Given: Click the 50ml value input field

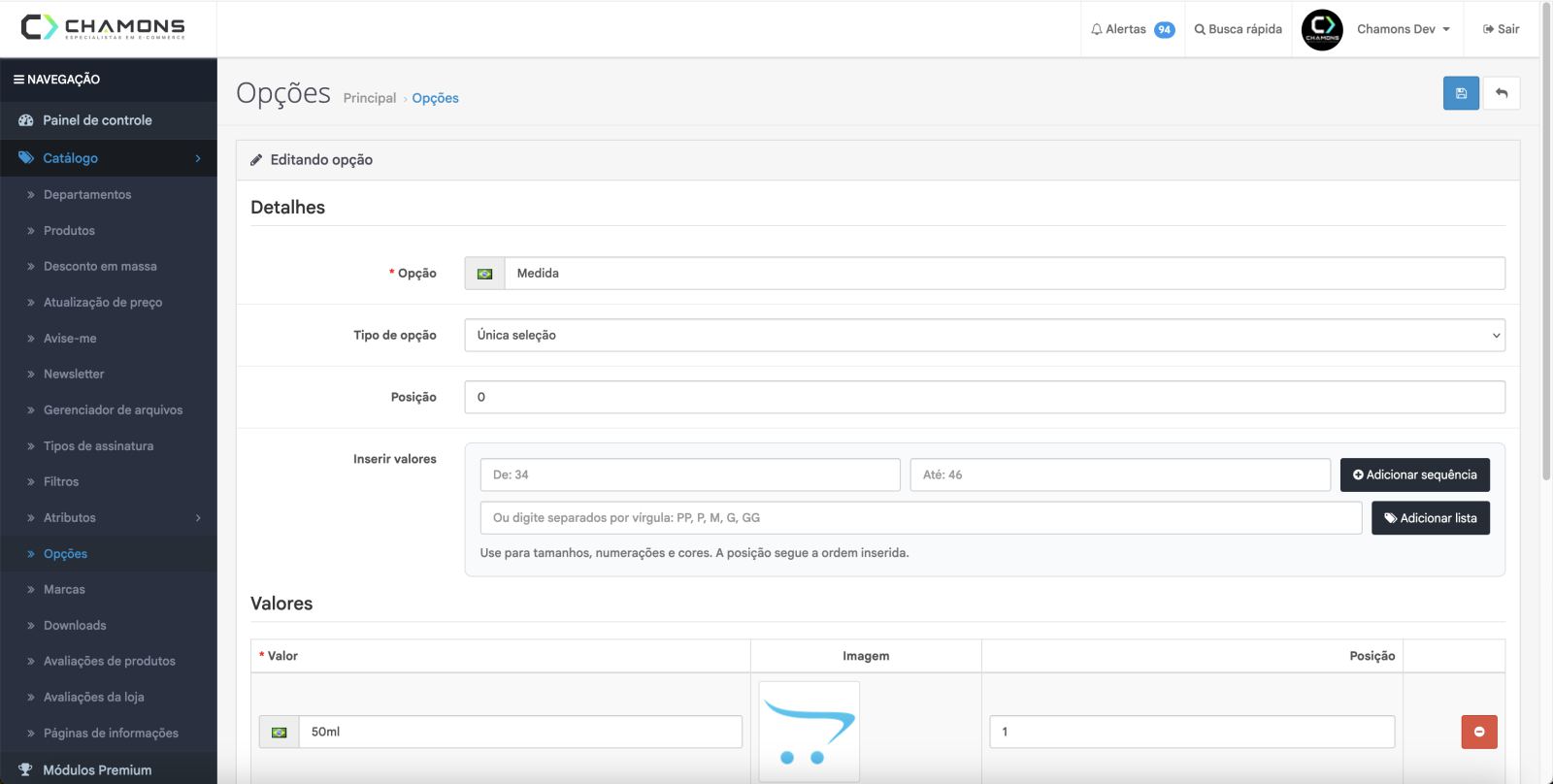Looking at the screenshot, I should [520, 732].
